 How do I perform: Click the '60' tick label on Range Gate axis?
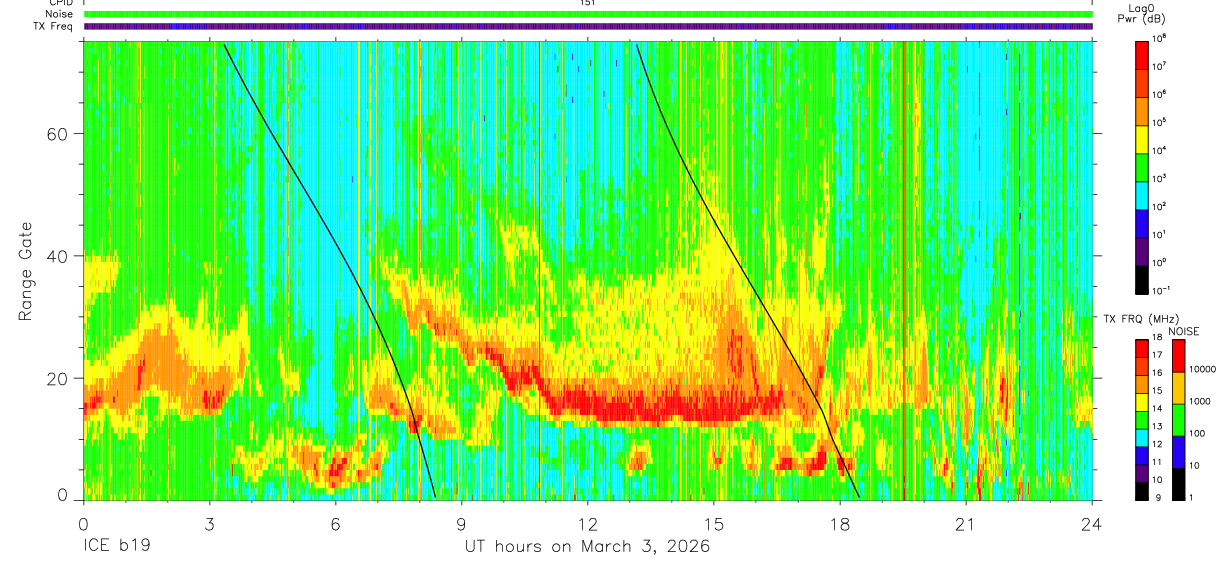point(57,134)
